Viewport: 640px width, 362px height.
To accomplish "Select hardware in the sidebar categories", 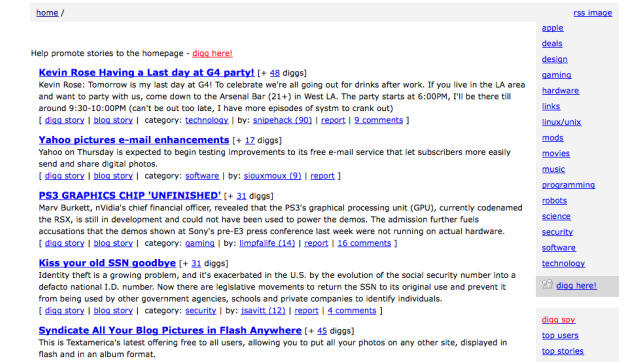I will pos(560,91).
